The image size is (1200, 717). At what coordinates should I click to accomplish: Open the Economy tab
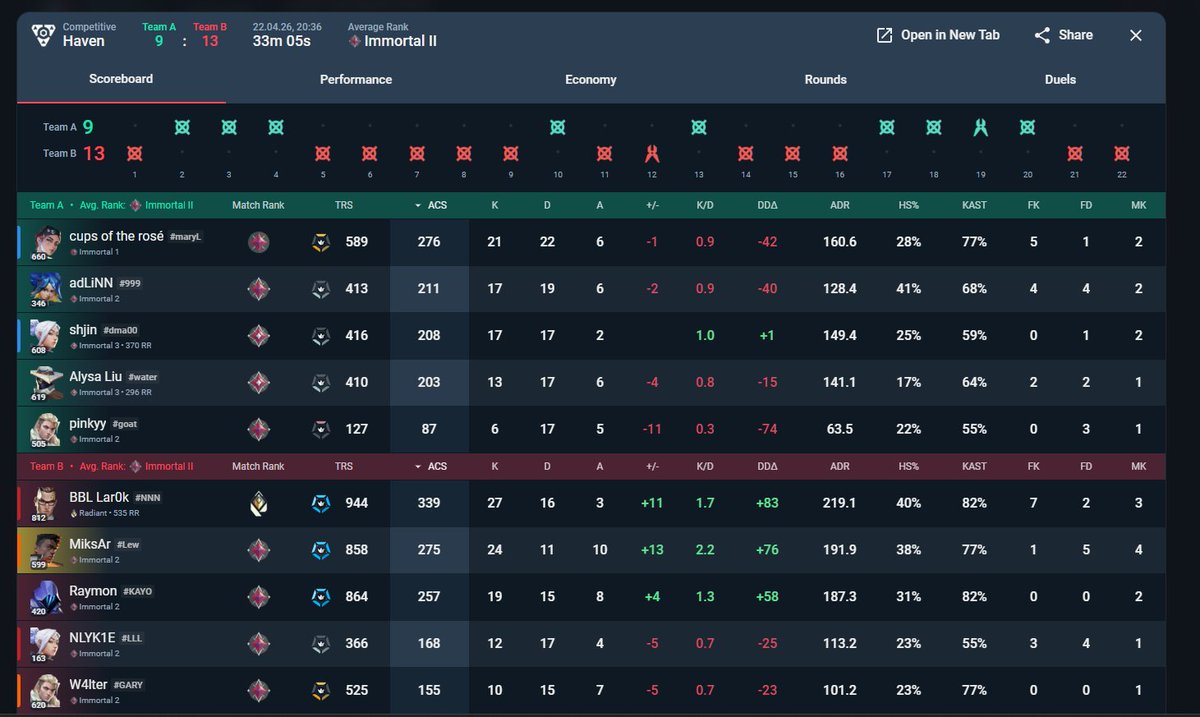(x=591, y=79)
